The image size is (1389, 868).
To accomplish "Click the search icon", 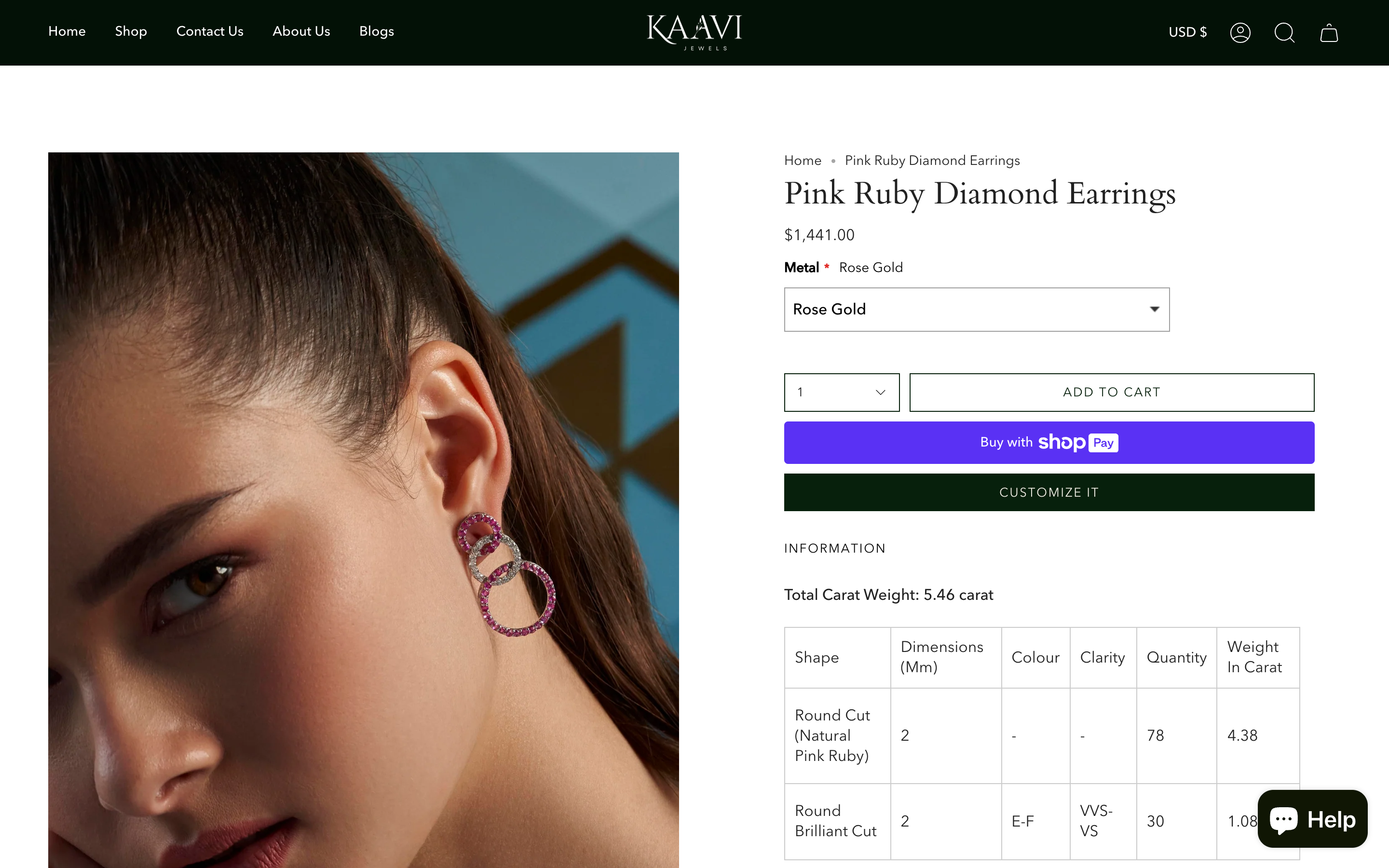I will click(1284, 33).
